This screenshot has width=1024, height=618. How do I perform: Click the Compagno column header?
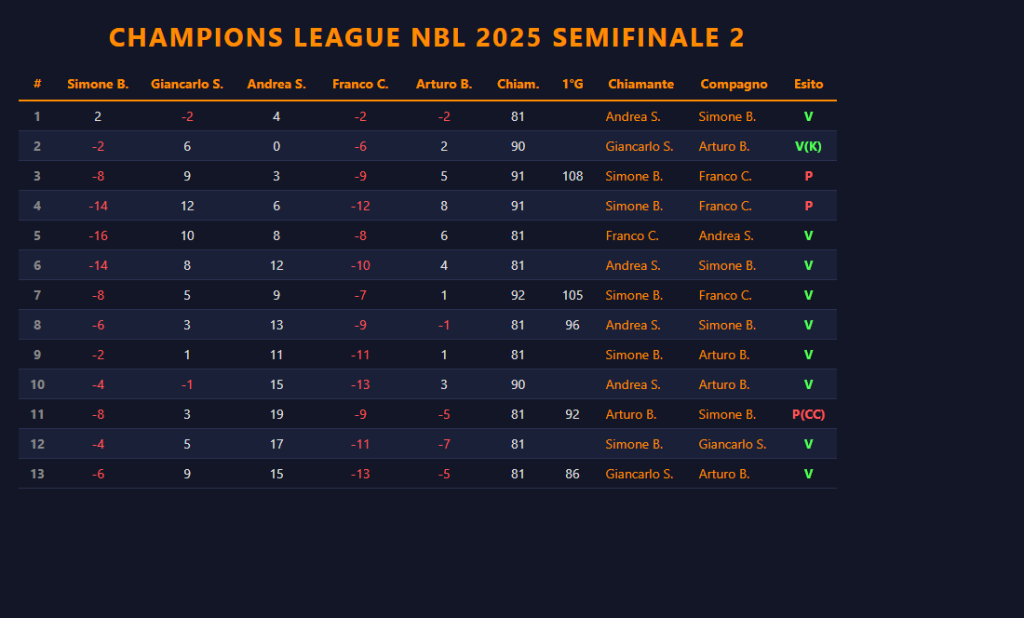tap(734, 84)
